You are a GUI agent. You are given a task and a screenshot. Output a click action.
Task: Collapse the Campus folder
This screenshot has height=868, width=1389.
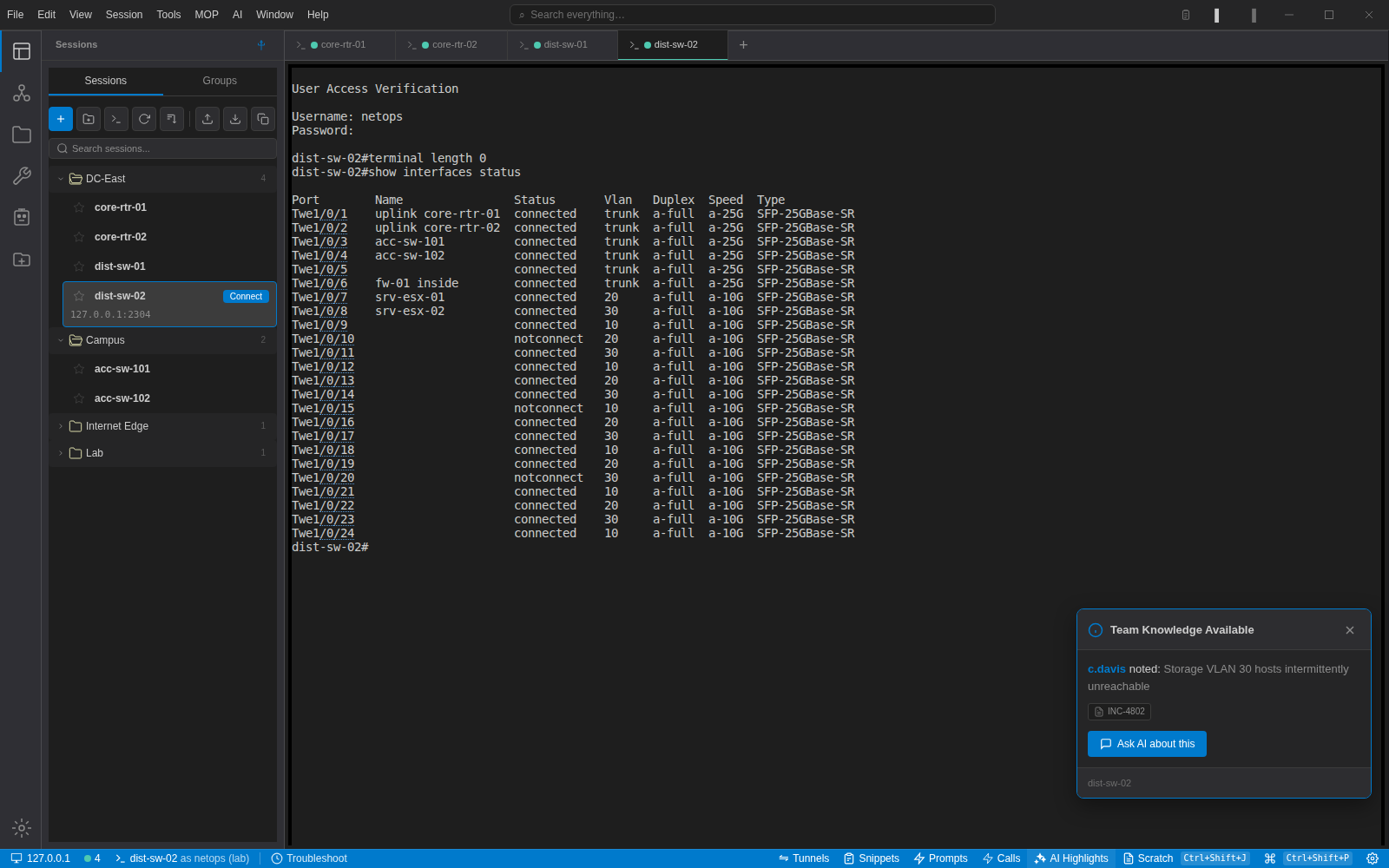pos(61,340)
